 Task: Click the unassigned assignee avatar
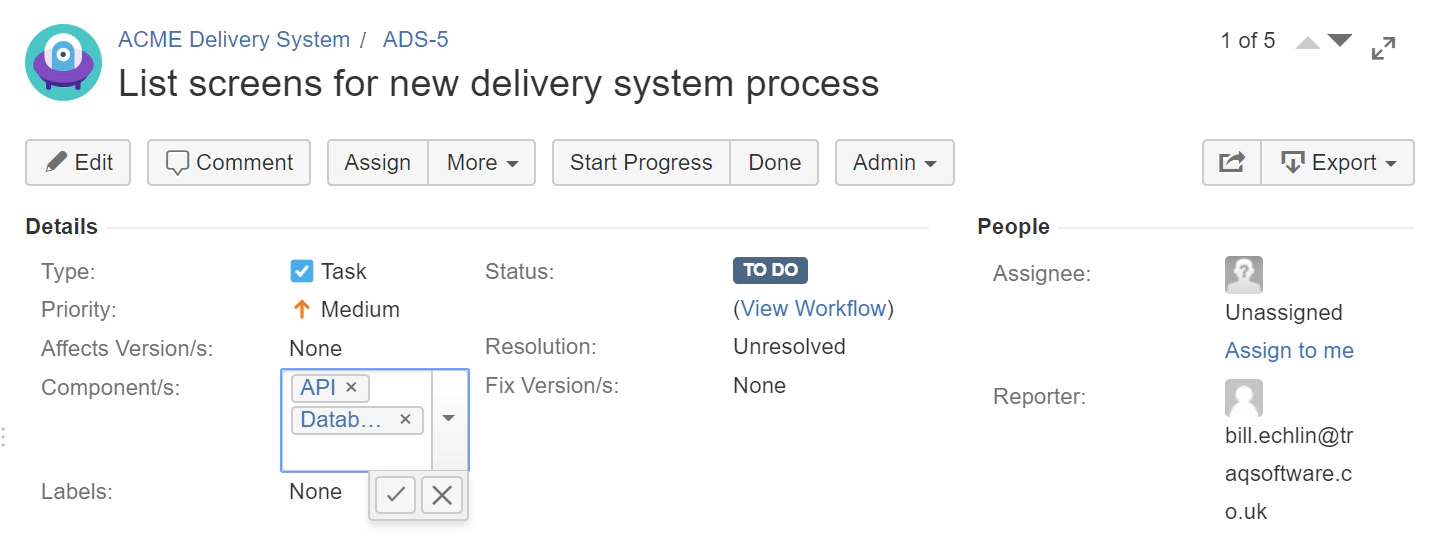coord(1243,274)
